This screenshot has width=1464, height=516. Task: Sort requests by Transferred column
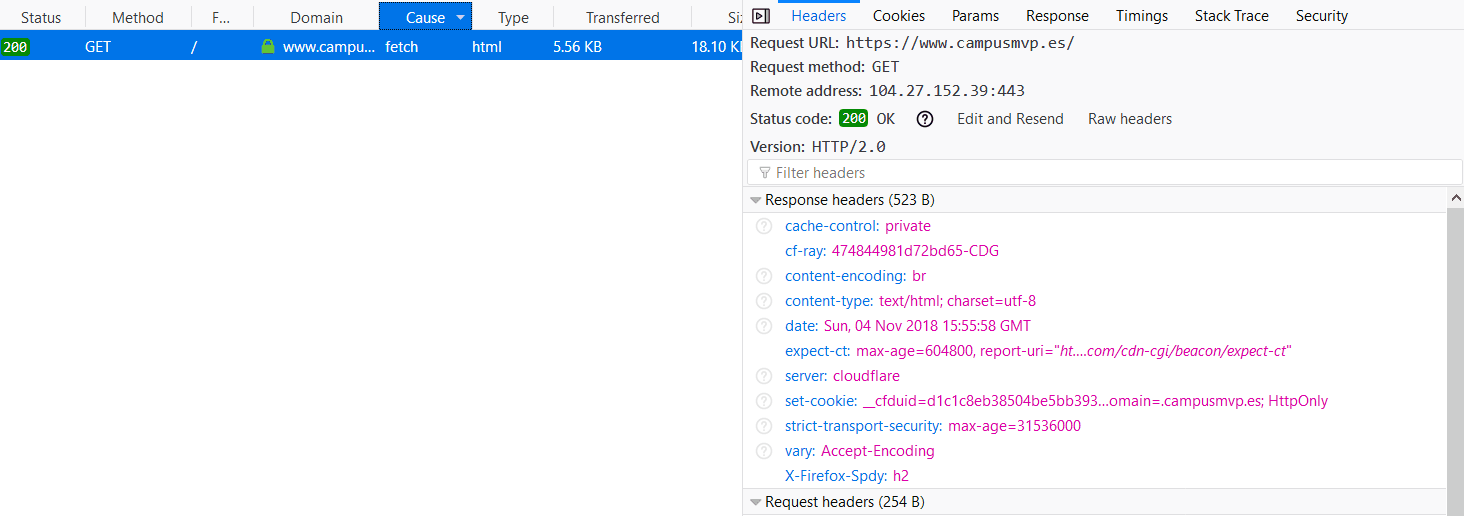pos(622,17)
